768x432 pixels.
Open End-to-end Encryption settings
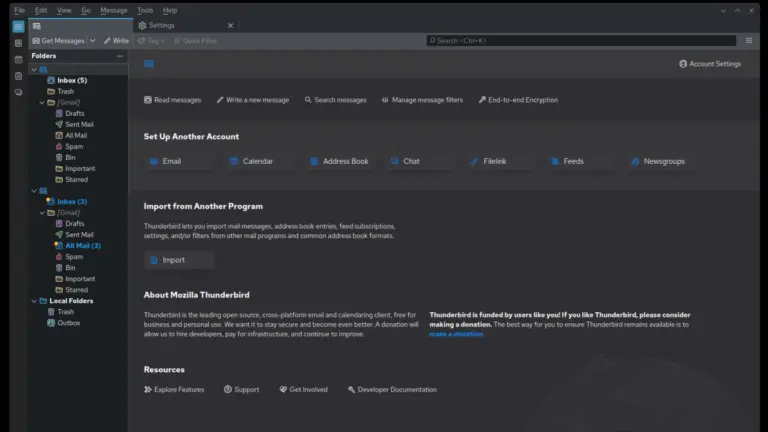(x=518, y=100)
